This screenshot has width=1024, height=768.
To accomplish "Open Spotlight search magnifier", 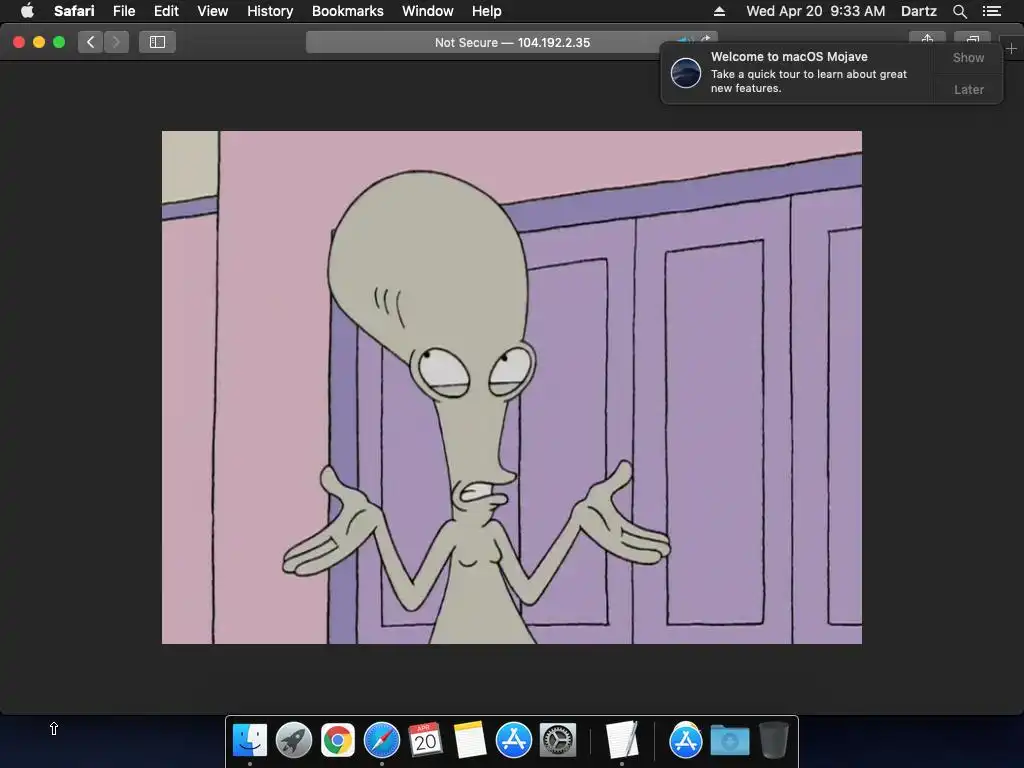I will (x=959, y=11).
